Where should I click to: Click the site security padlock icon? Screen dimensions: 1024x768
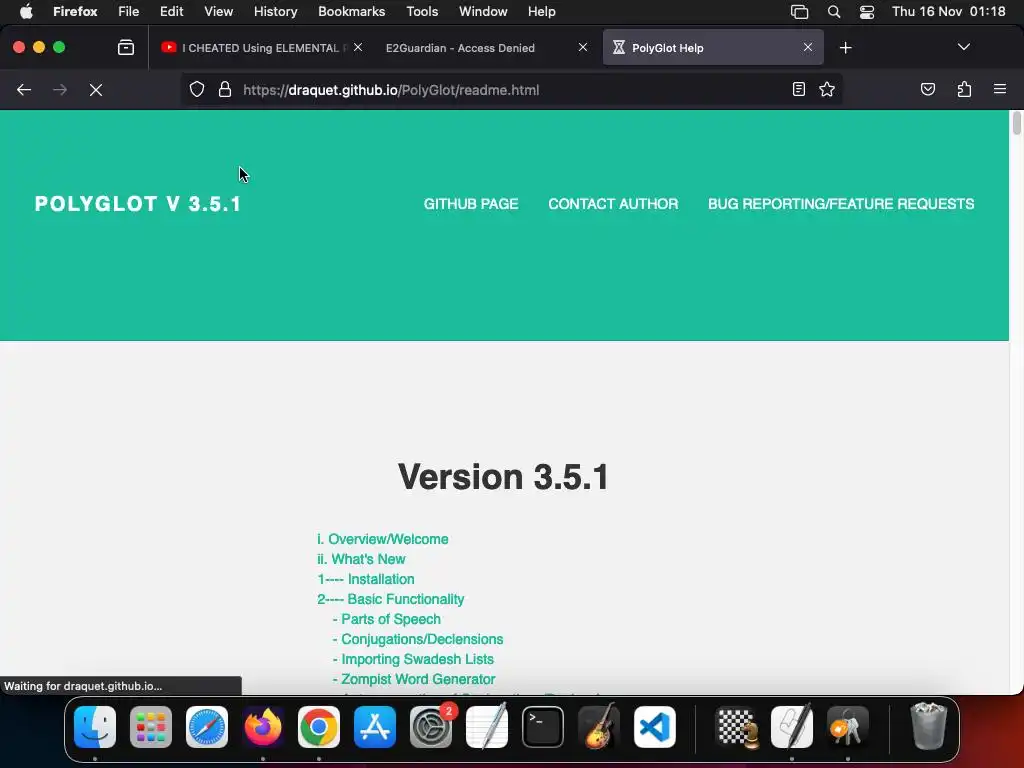(225, 89)
